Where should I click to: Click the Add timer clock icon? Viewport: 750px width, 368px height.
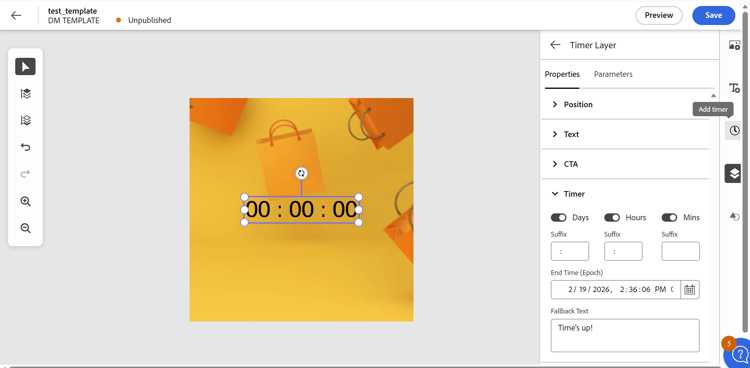point(734,131)
